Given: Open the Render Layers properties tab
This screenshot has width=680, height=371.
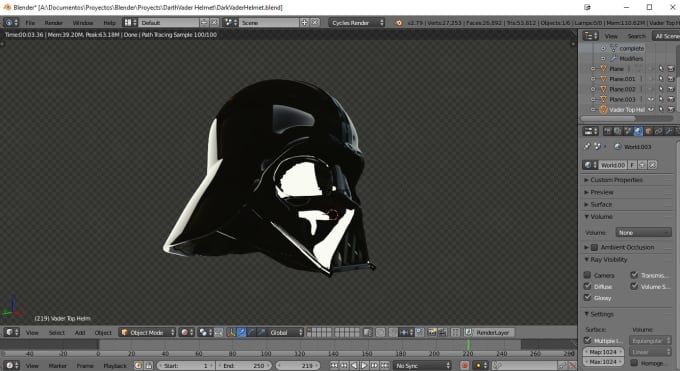Looking at the screenshot, I should point(617,131).
